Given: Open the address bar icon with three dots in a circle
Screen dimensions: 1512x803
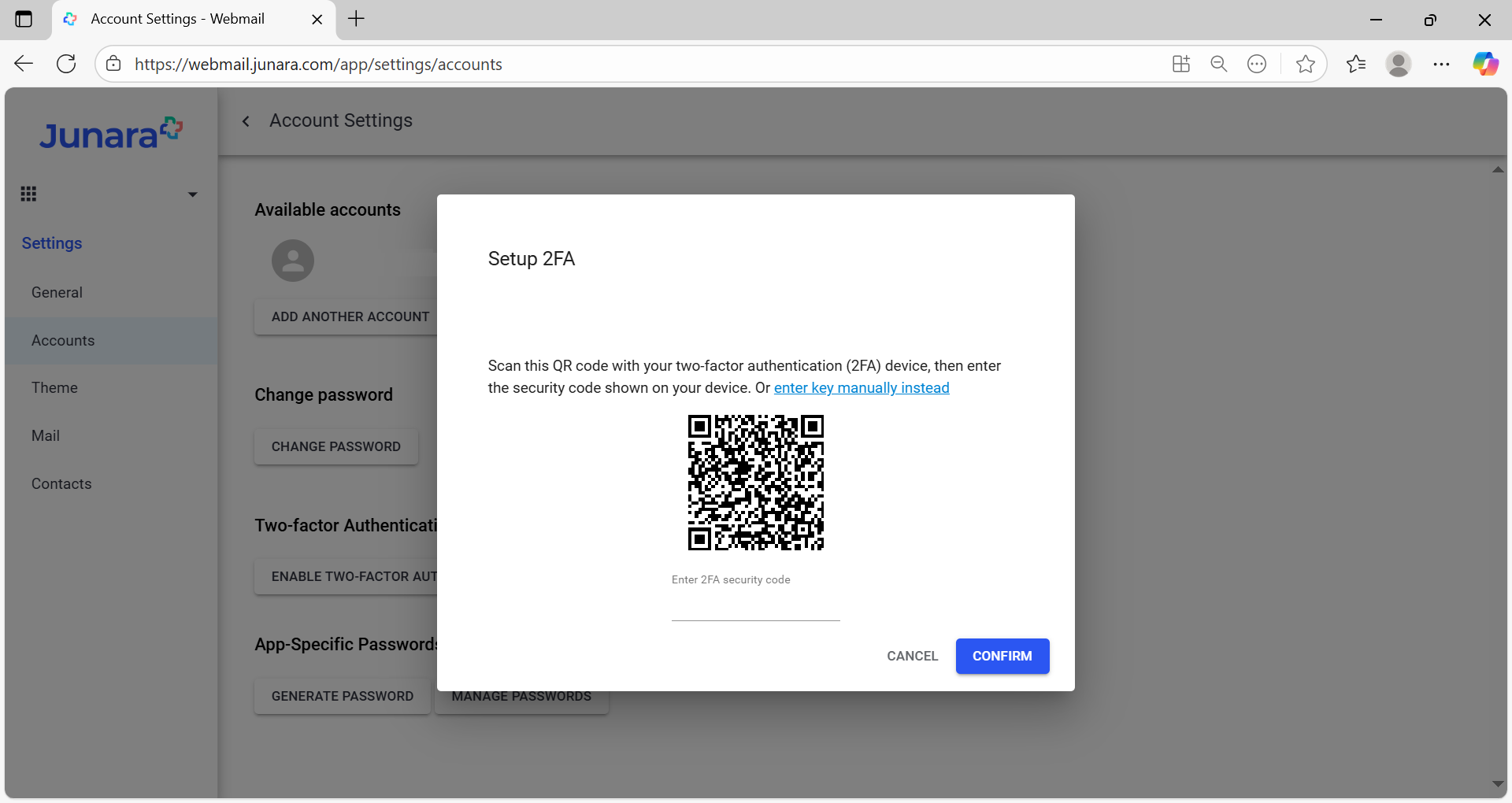Looking at the screenshot, I should [1257, 64].
